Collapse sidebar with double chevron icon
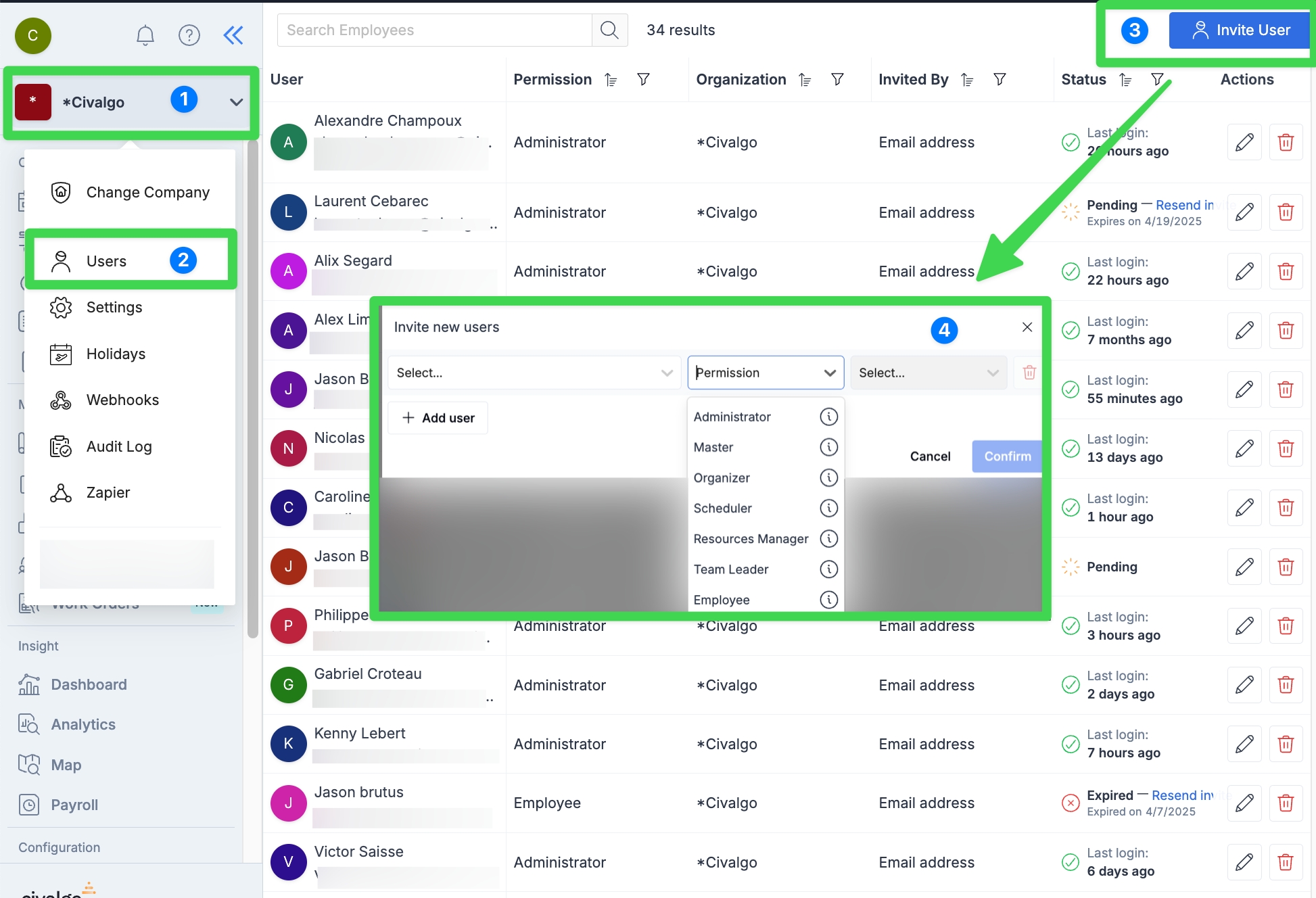The width and height of the screenshot is (1316, 898). [233, 35]
